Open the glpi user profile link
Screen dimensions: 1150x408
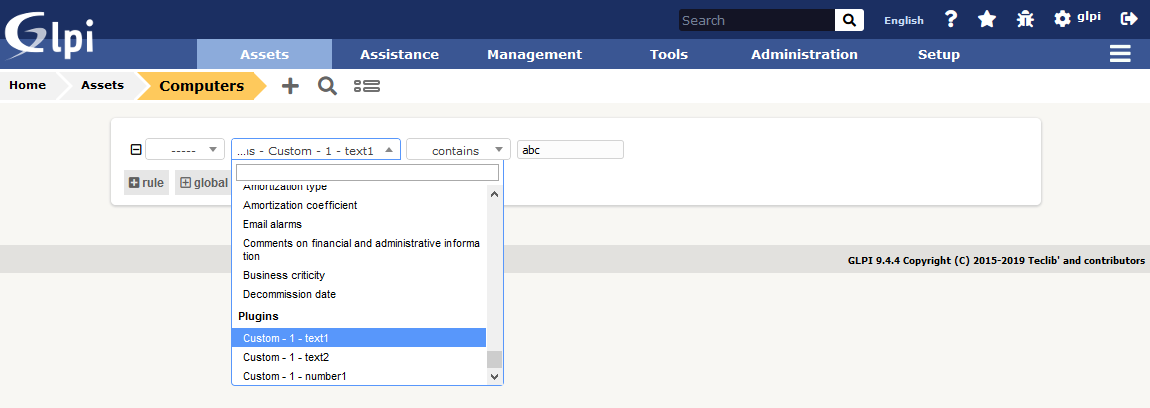click(1088, 17)
